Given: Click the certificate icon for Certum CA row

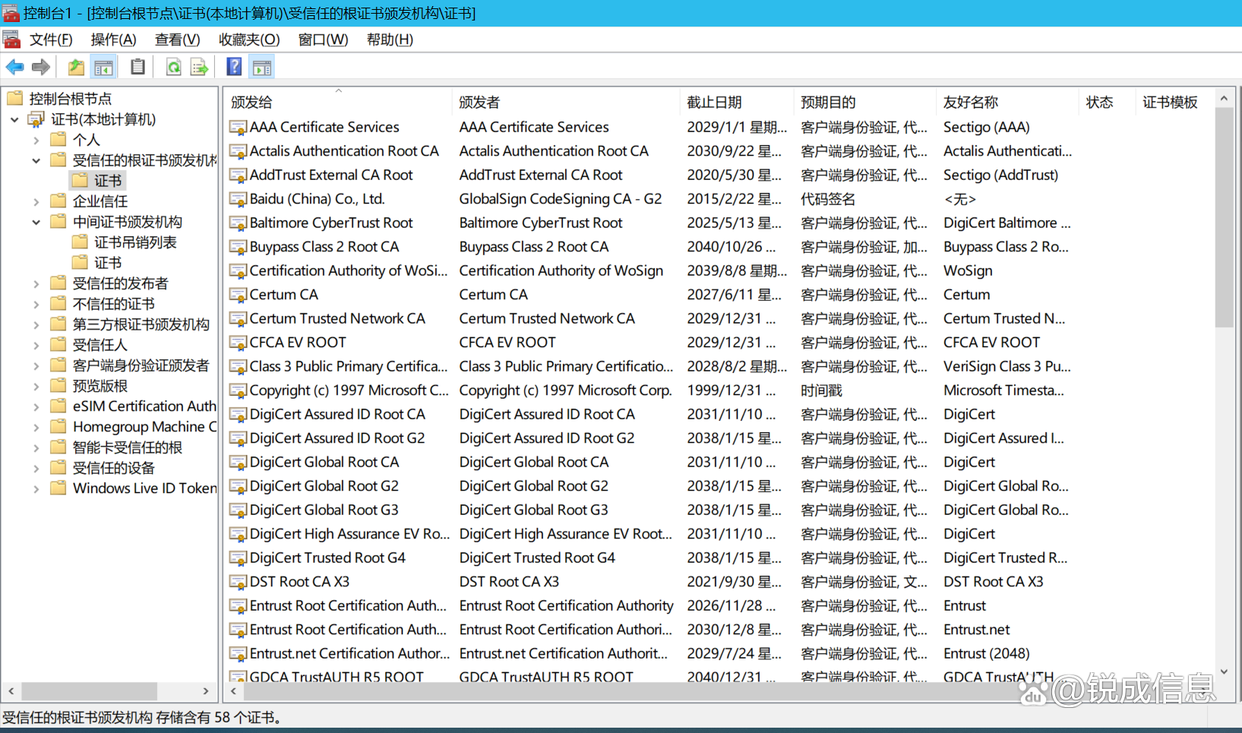Looking at the screenshot, I should tap(238, 294).
